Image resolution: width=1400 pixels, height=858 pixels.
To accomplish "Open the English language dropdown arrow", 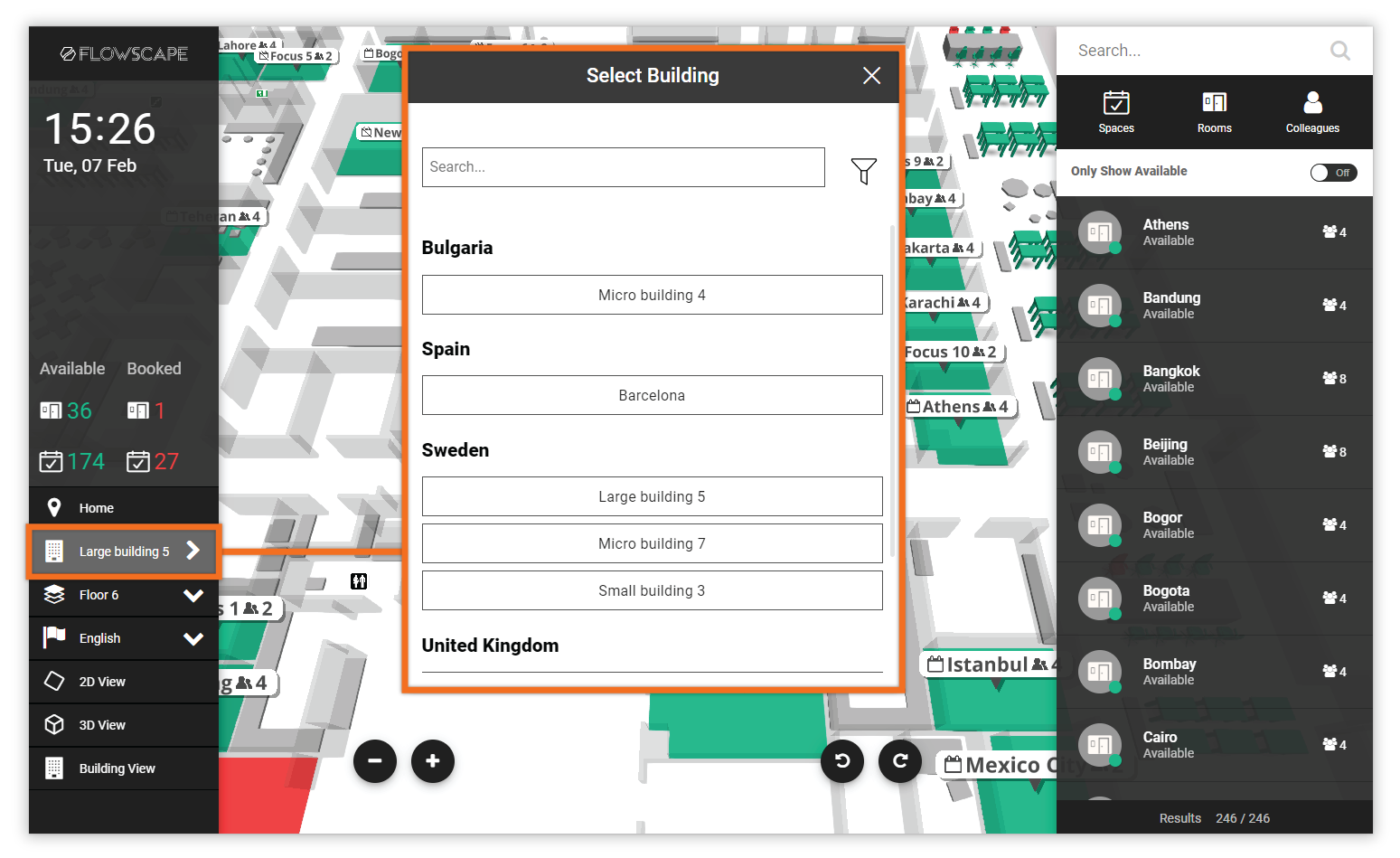I will (193, 638).
